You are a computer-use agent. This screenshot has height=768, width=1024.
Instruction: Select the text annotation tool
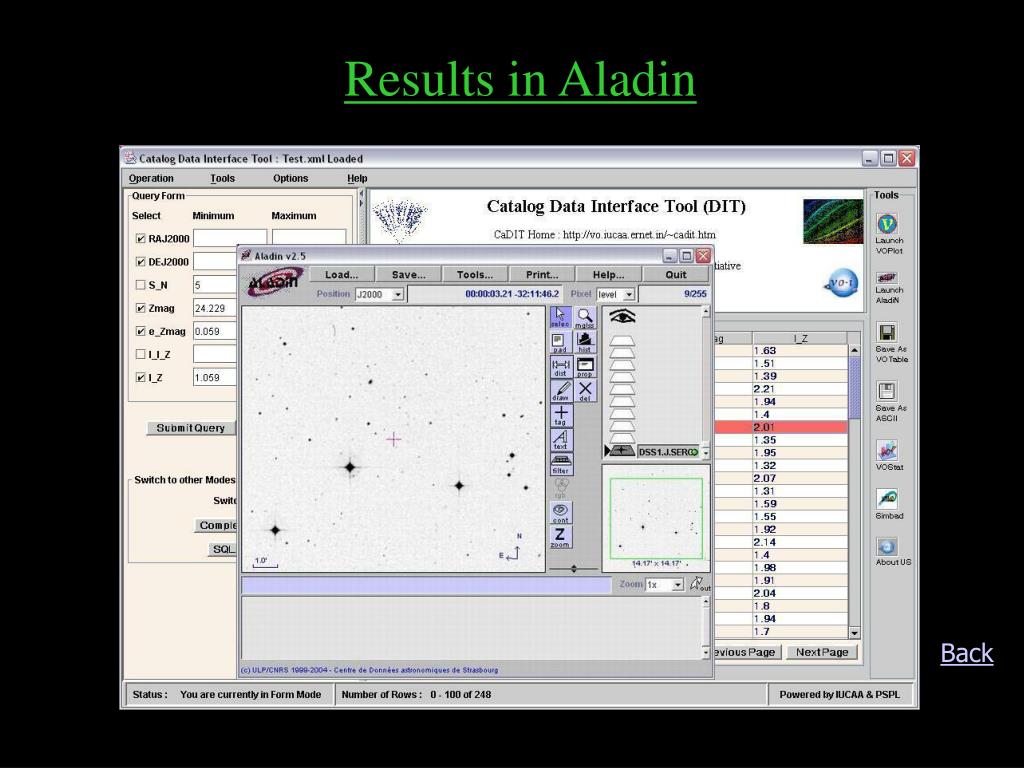pos(560,440)
